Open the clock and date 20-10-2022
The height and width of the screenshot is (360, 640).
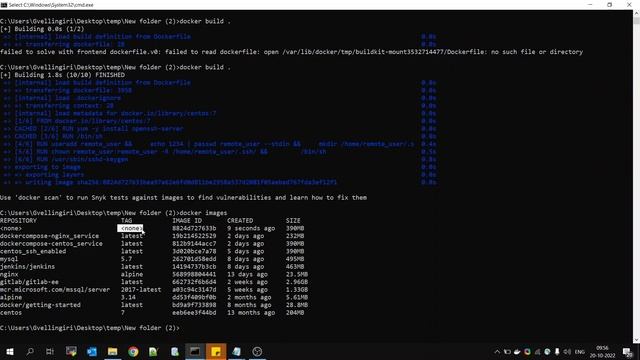point(602,352)
